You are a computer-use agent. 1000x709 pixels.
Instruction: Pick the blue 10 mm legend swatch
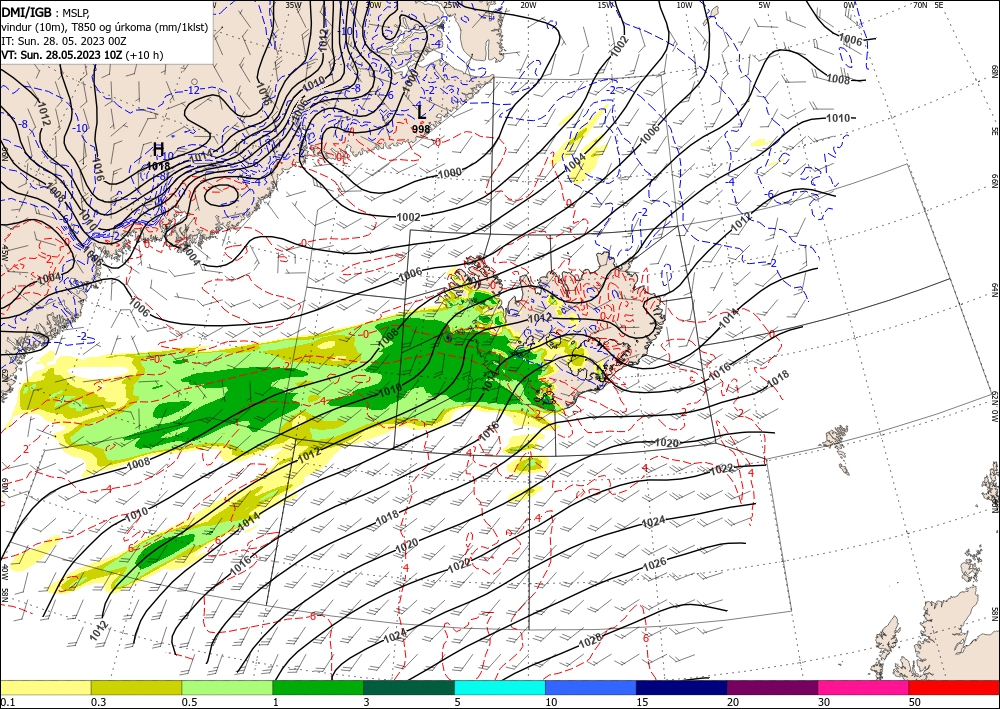(x=591, y=687)
